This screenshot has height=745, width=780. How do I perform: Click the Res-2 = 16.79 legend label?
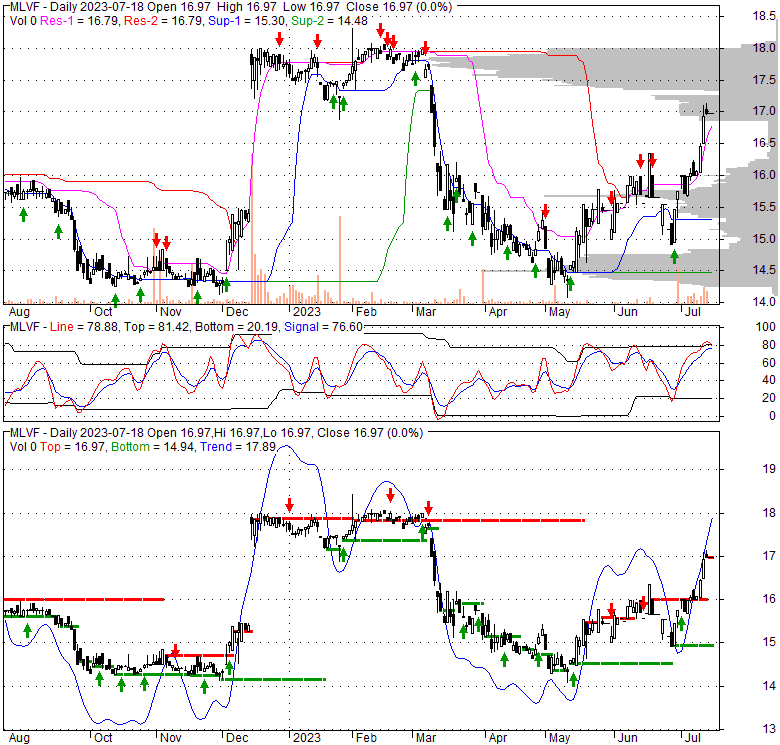(x=164, y=21)
